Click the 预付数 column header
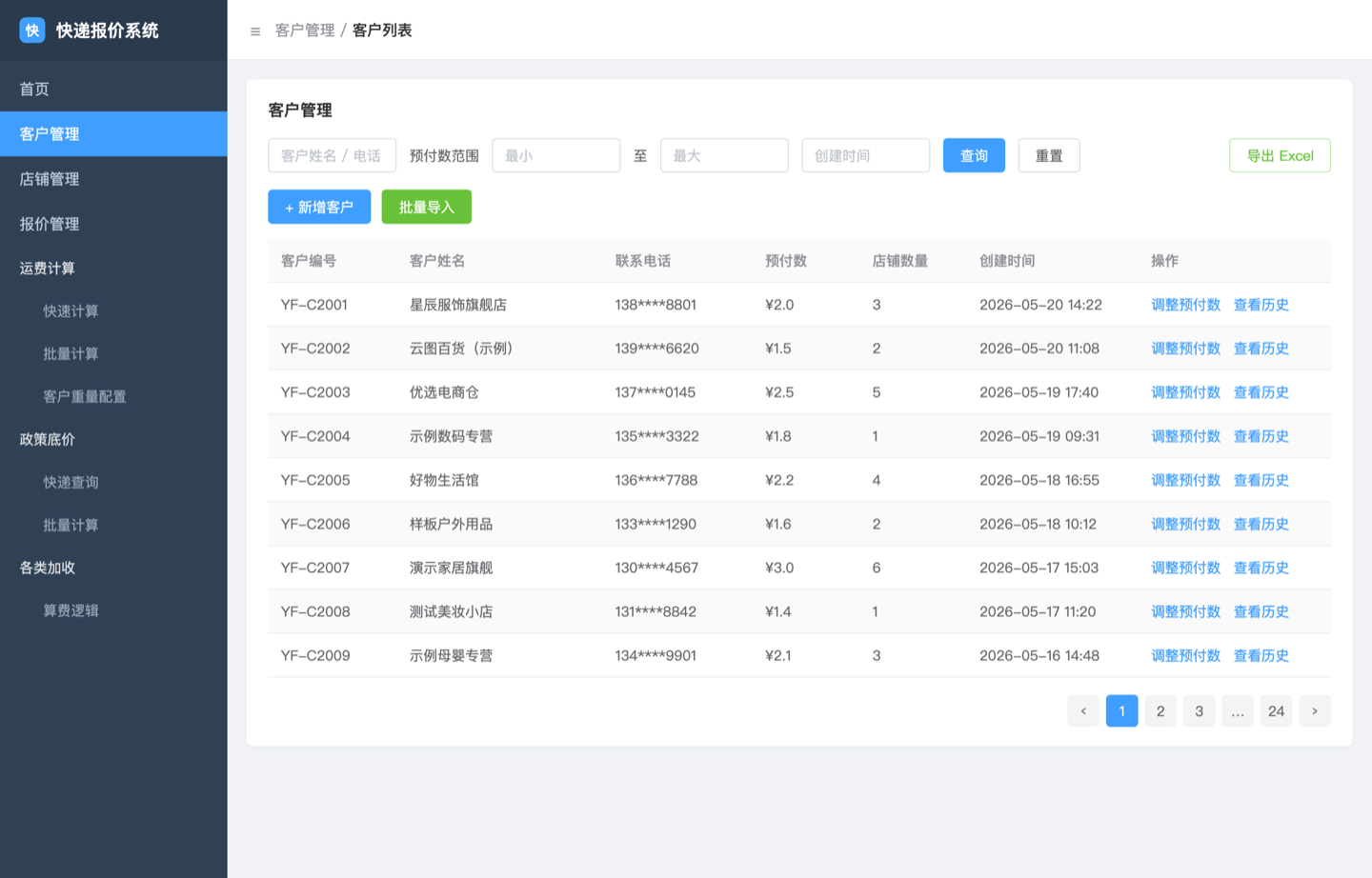This screenshot has height=878, width=1372. [x=786, y=261]
